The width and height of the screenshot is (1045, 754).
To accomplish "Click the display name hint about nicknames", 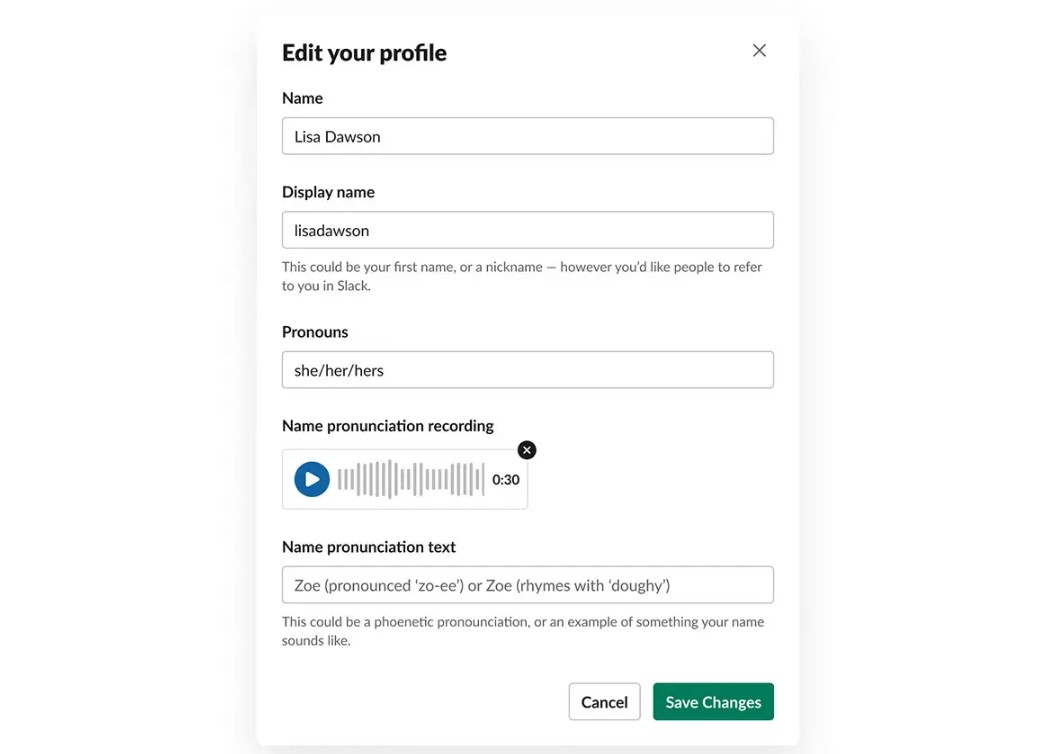I will pos(522,276).
